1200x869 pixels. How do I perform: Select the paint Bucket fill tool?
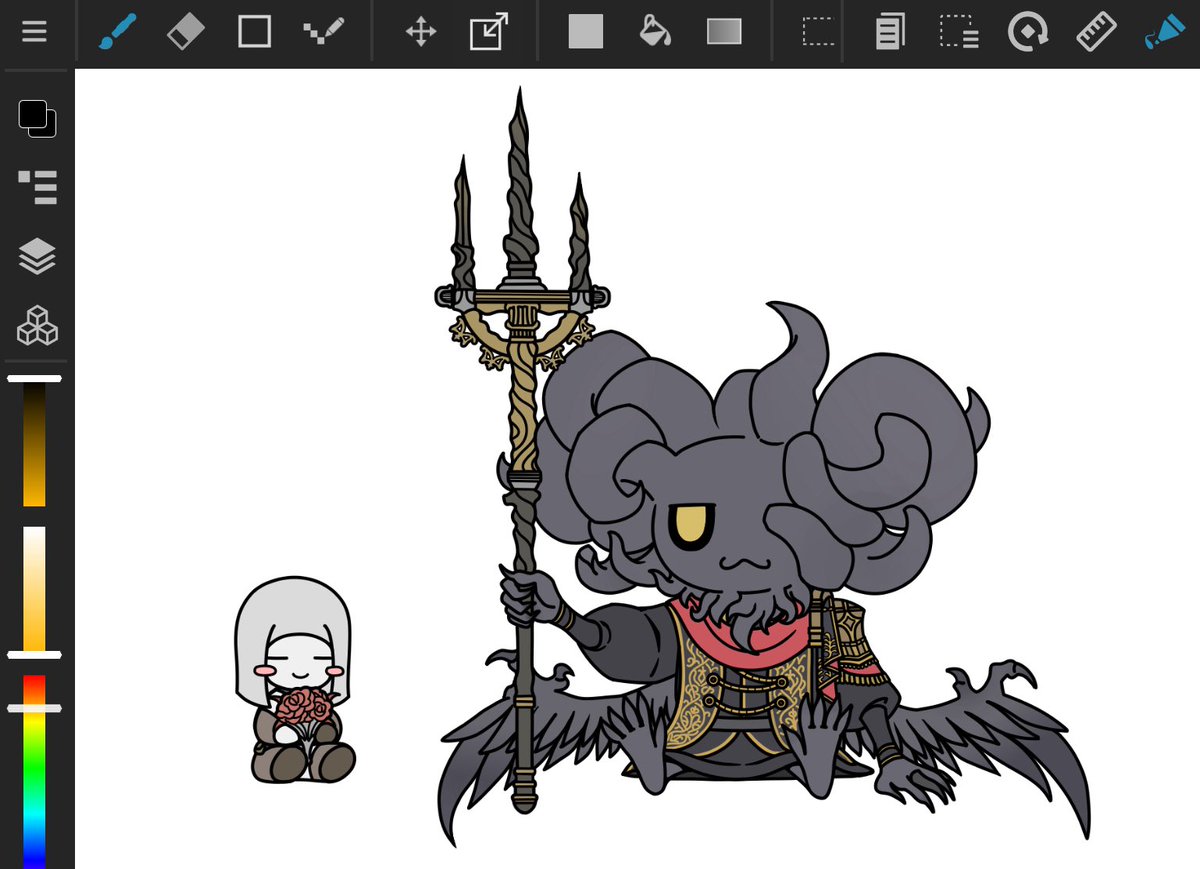coord(655,32)
